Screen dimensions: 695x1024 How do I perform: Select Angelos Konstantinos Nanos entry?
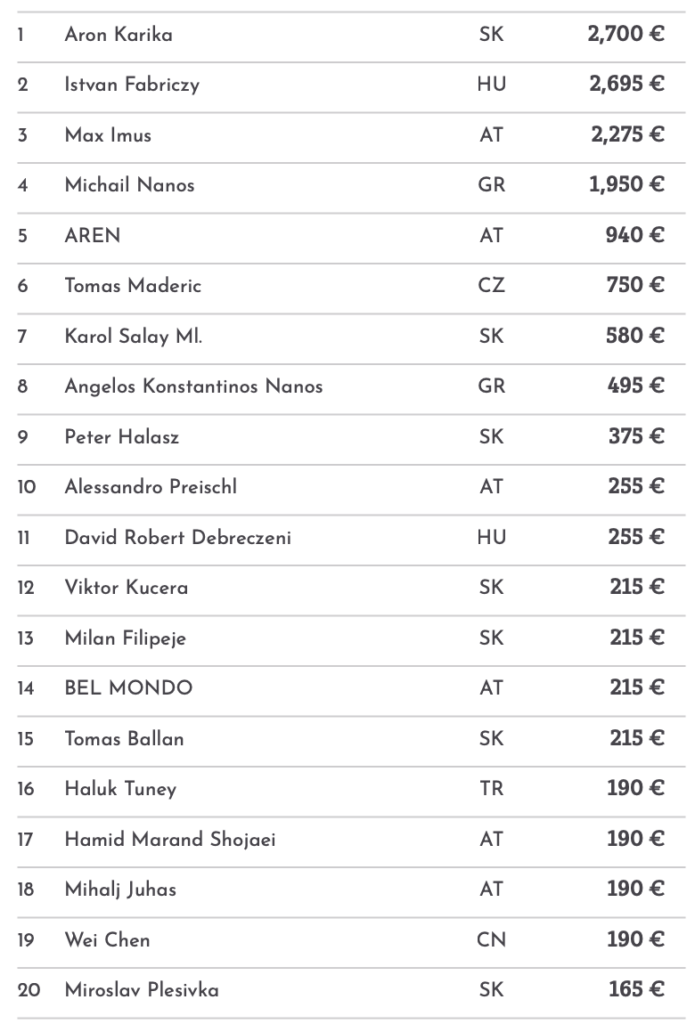coord(194,386)
